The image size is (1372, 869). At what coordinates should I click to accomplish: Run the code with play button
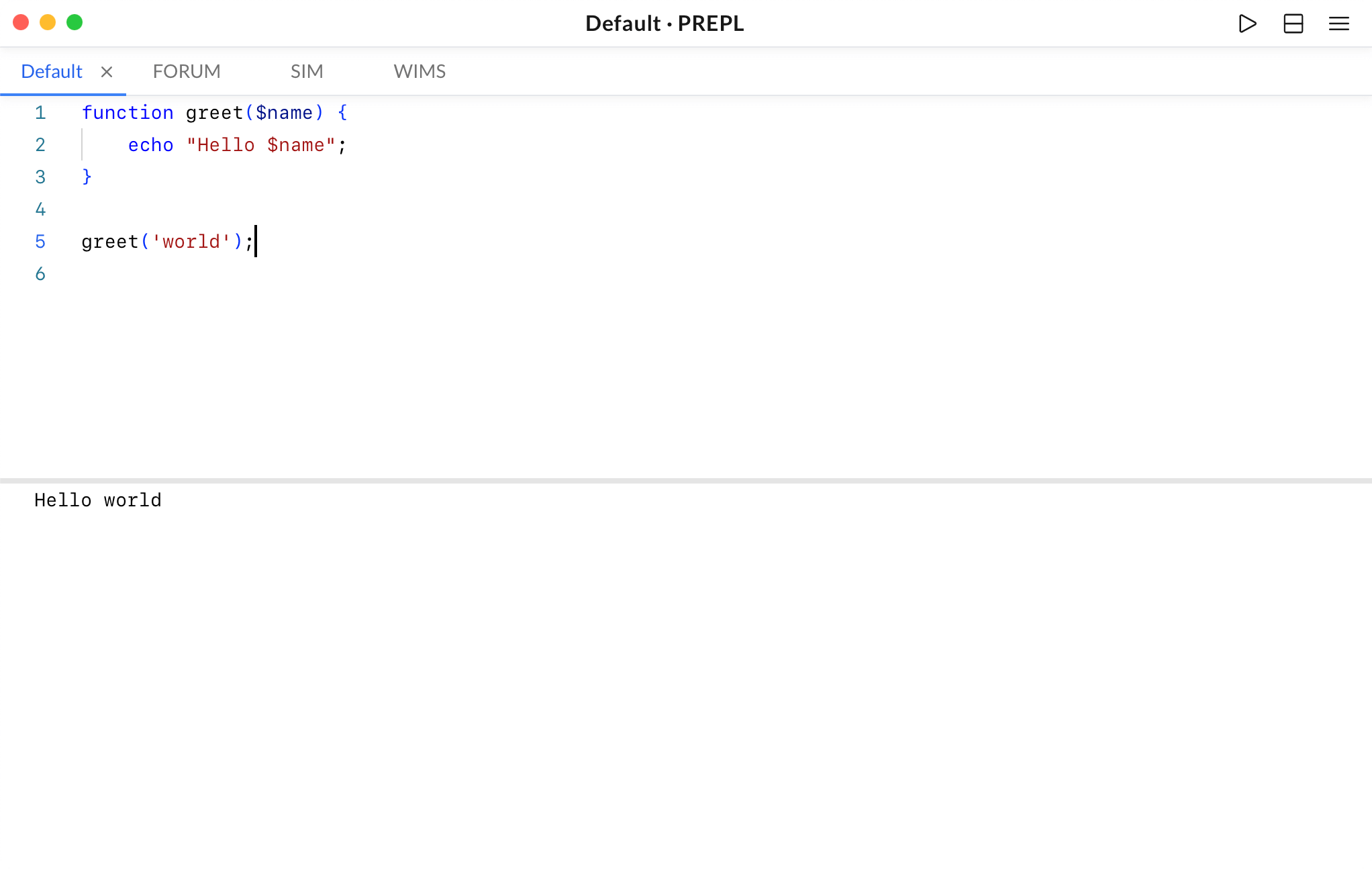1247,24
